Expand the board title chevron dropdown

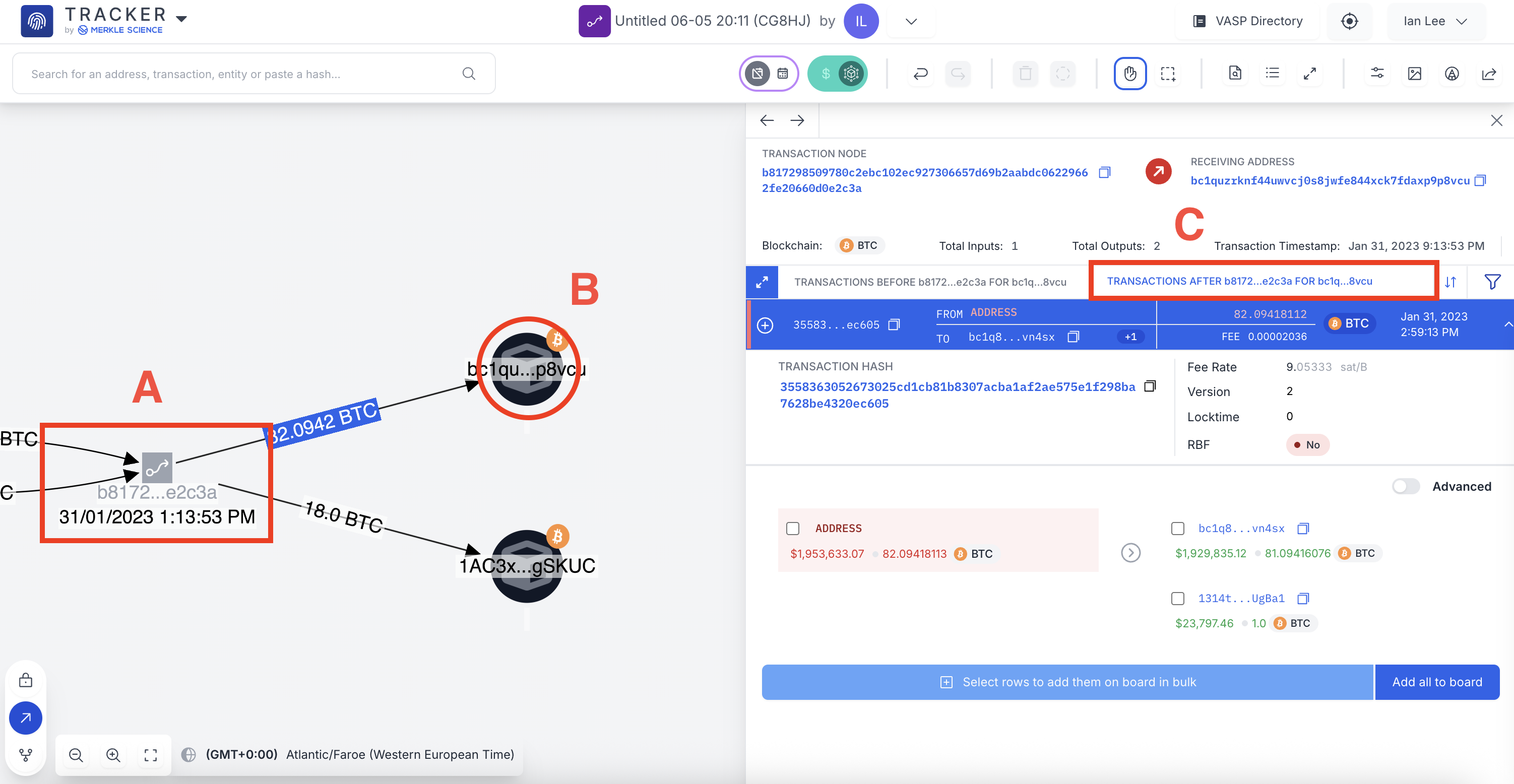[911, 21]
